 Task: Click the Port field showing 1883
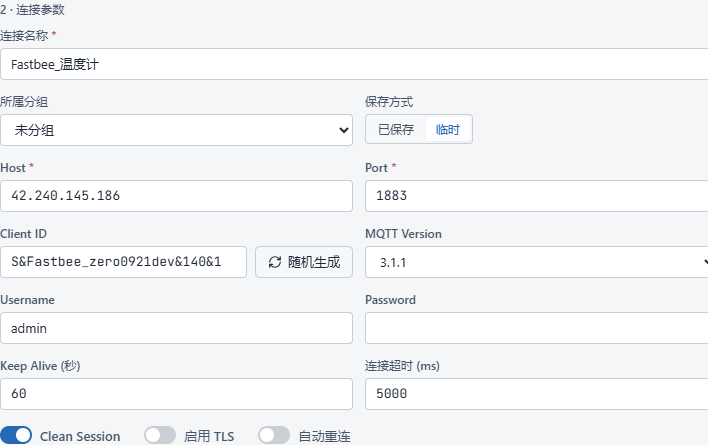click(x=536, y=196)
